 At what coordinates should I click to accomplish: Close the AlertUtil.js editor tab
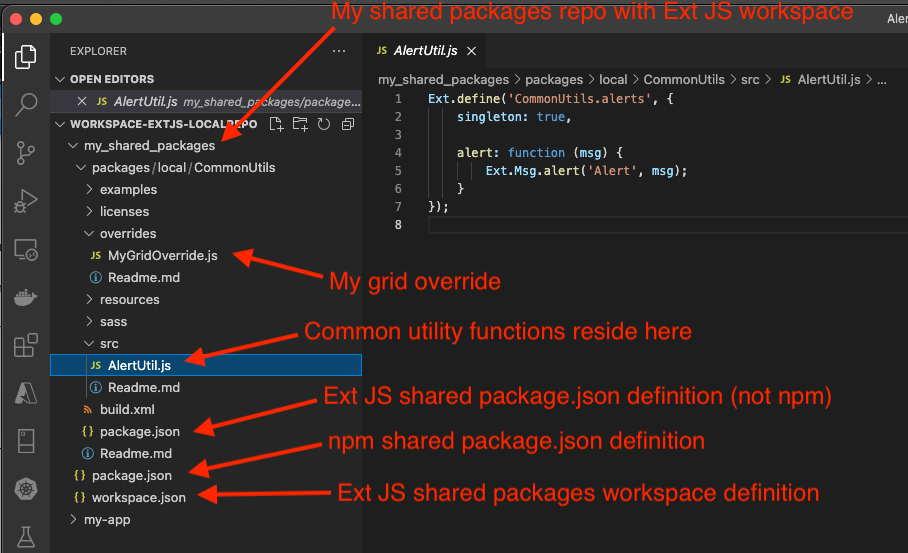pyautogui.click(x=472, y=51)
